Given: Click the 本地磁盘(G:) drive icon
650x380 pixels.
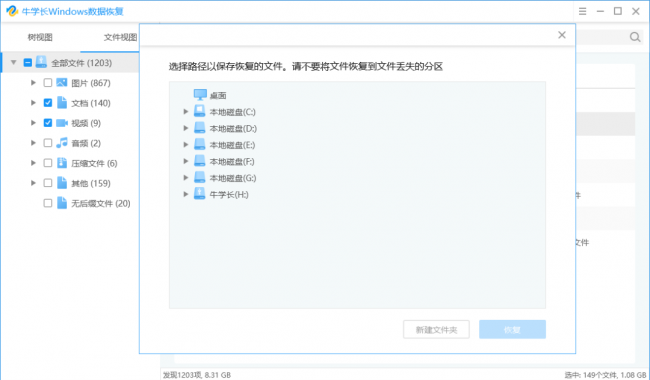Looking at the screenshot, I should (x=199, y=177).
